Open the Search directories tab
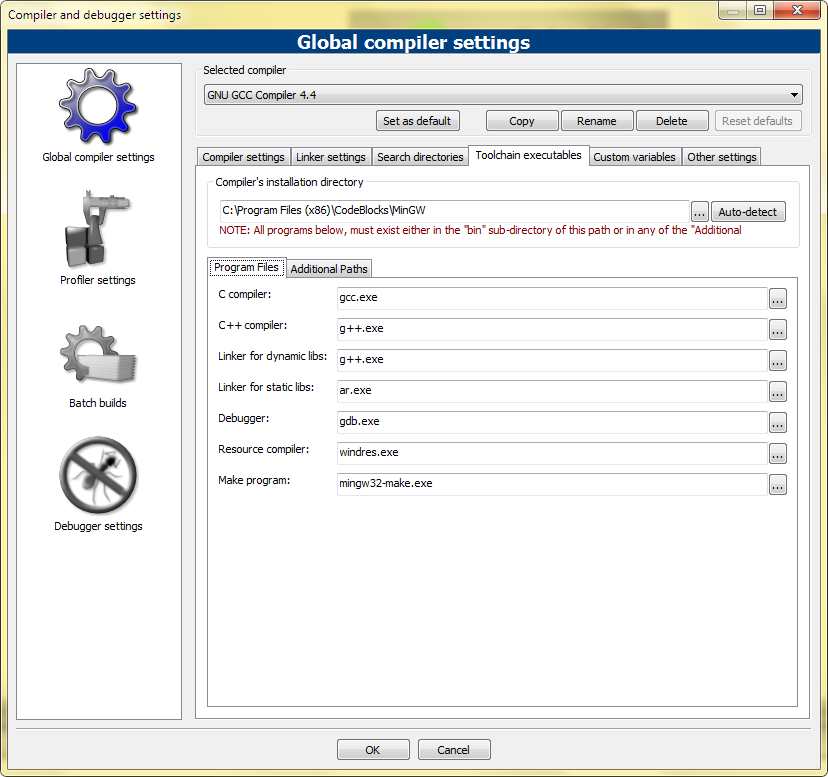The height and width of the screenshot is (777, 828). 420,157
